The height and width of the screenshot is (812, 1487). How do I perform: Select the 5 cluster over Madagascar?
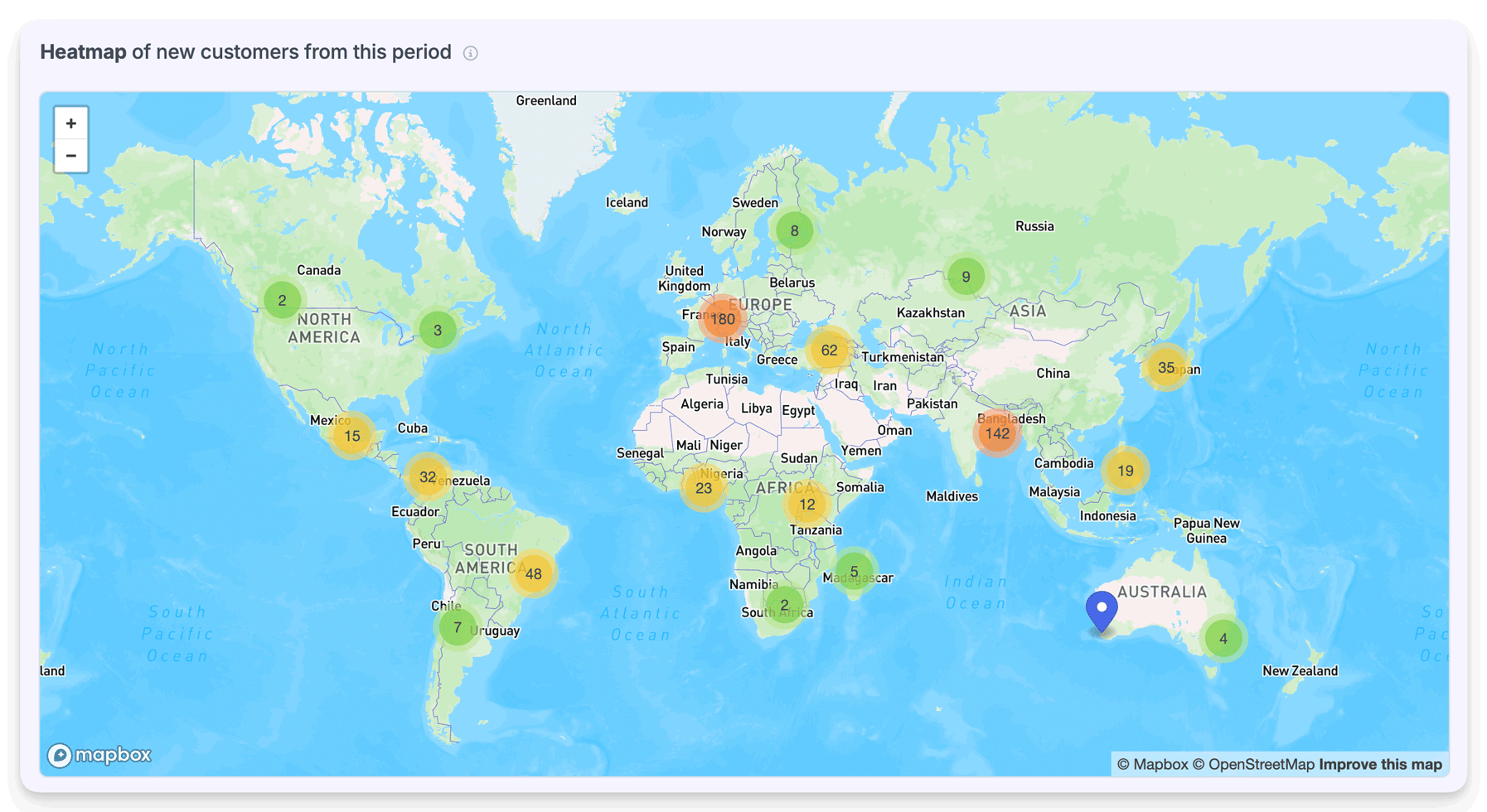pos(854,571)
